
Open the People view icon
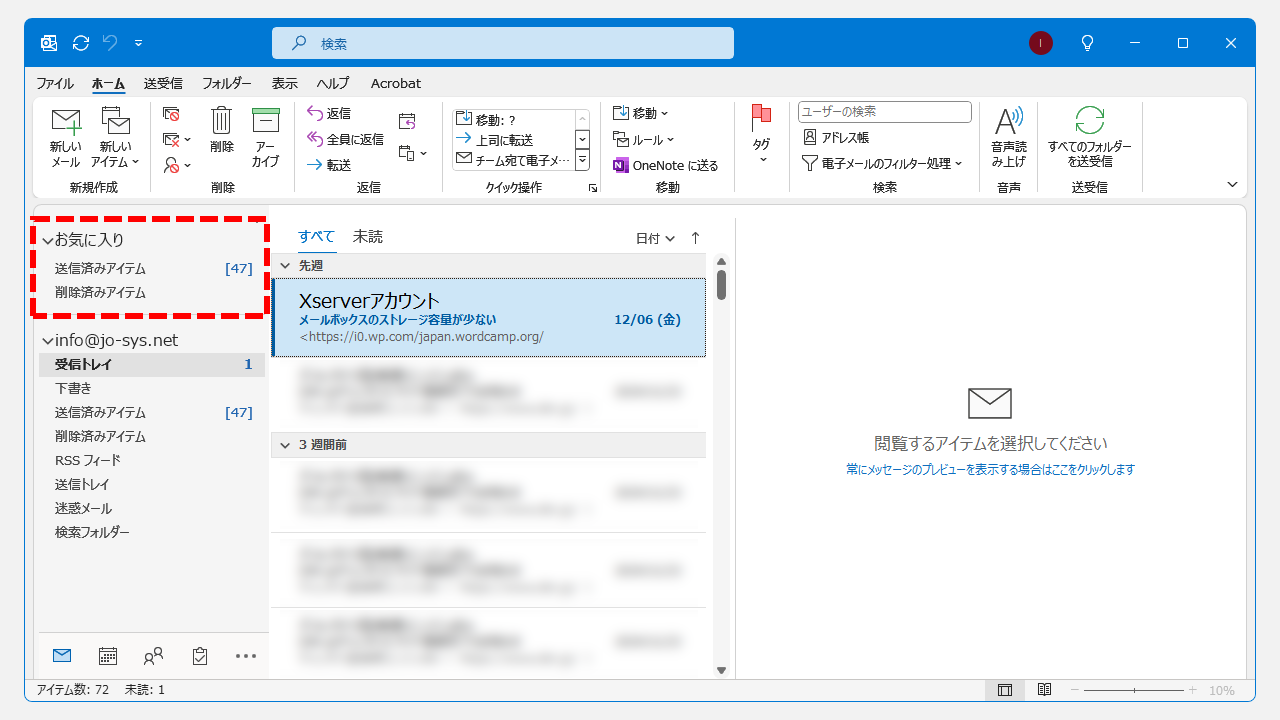point(153,655)
